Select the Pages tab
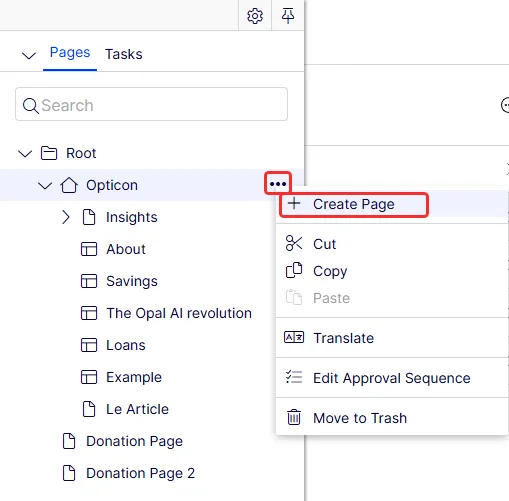 (70, 52)
